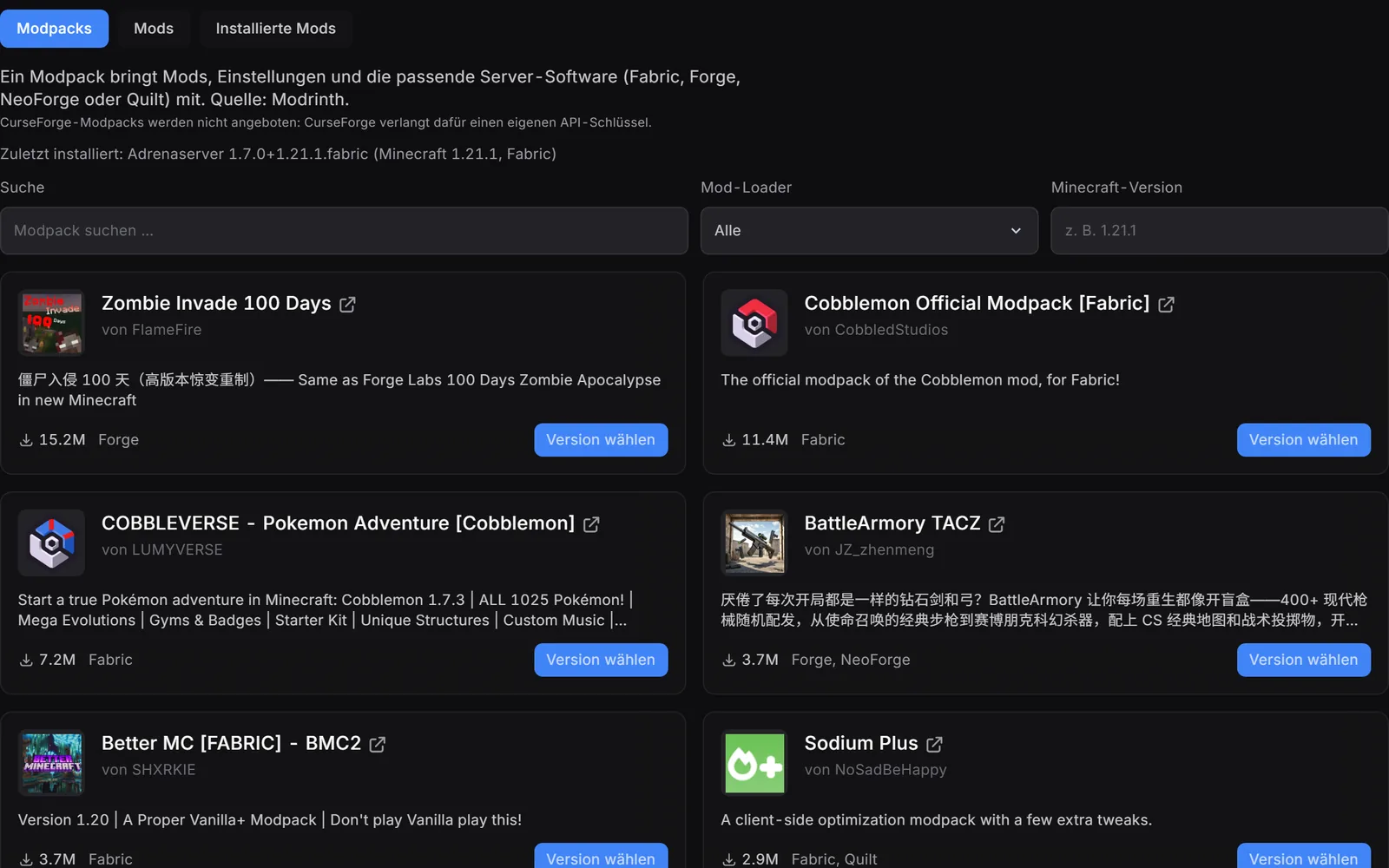
Task: Open the COBBLEVERSE - Pokemon Adventure title link
Action: (338, 523)
